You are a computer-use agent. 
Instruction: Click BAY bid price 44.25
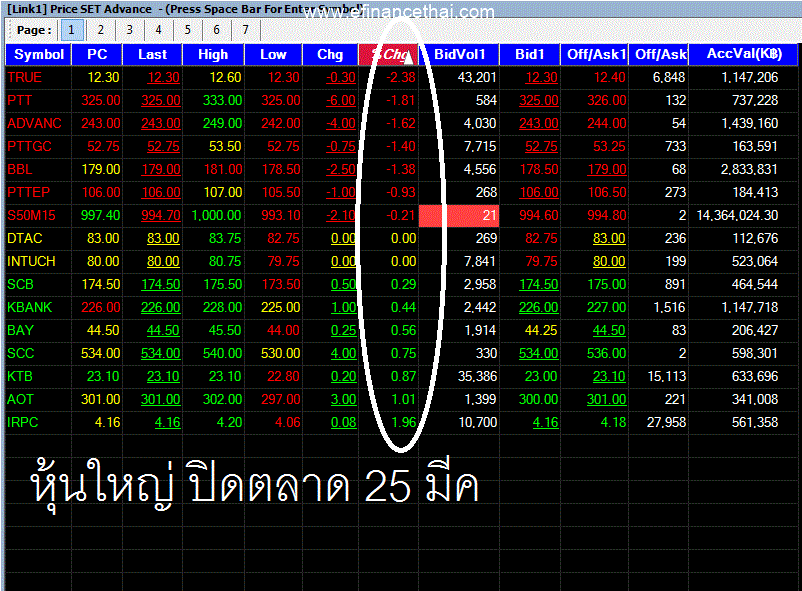click(541, 331)
